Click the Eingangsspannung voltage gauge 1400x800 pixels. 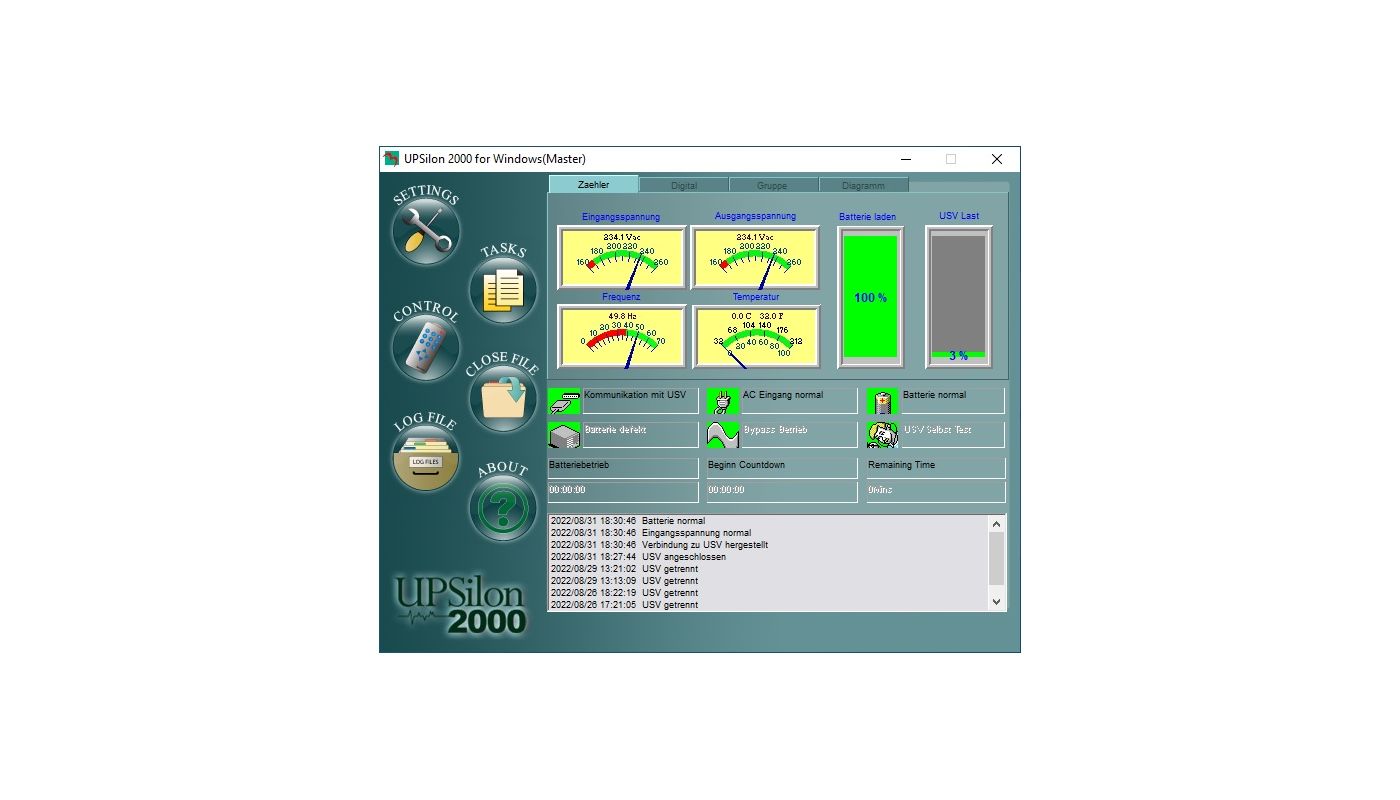[621, 258]
